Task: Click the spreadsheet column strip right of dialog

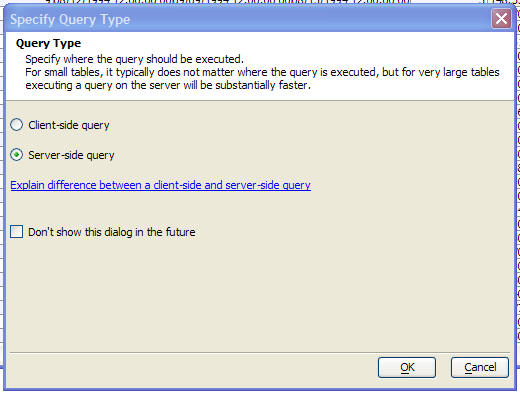Action: pyautogui.click(x=518, y=187)
